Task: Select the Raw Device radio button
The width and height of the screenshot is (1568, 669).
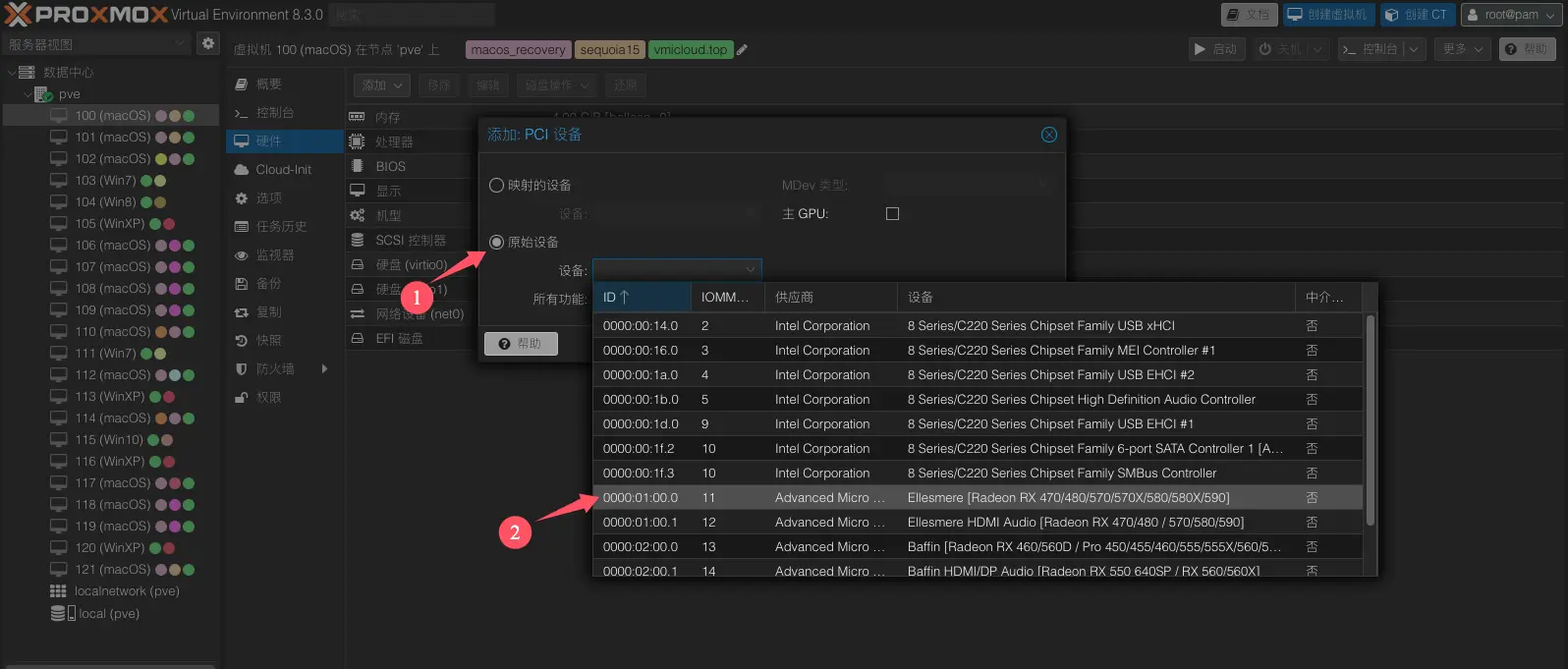Action: click(x=496, y=242)
